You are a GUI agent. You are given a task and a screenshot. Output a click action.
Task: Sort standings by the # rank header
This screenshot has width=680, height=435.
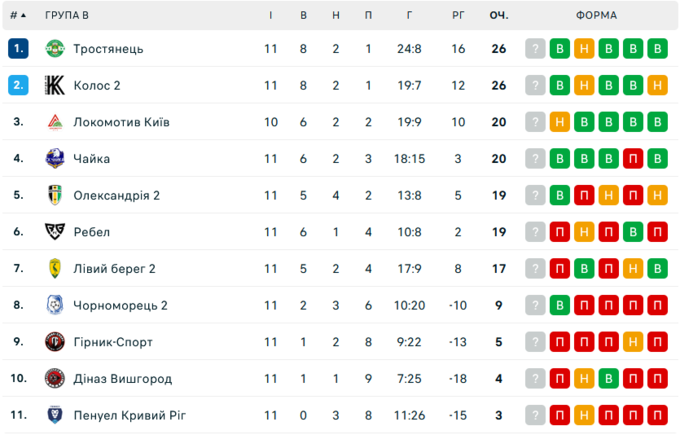[x=18, y=15]
